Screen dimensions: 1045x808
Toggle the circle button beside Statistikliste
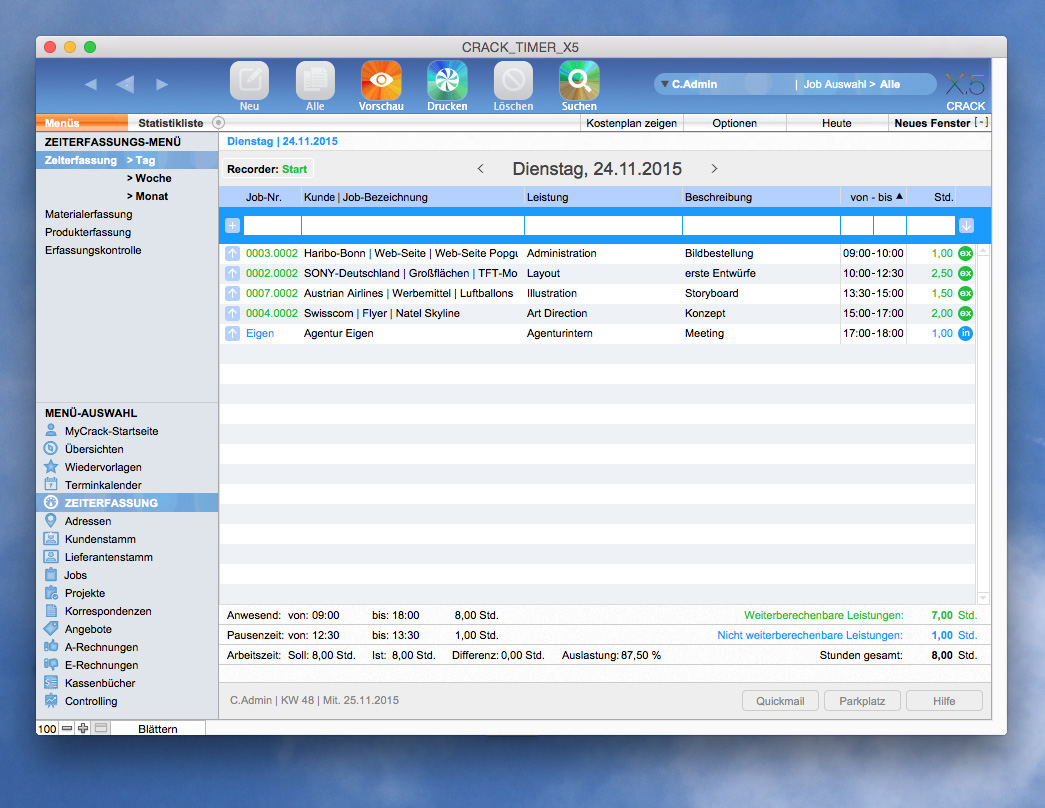click(x=219, y=123)
